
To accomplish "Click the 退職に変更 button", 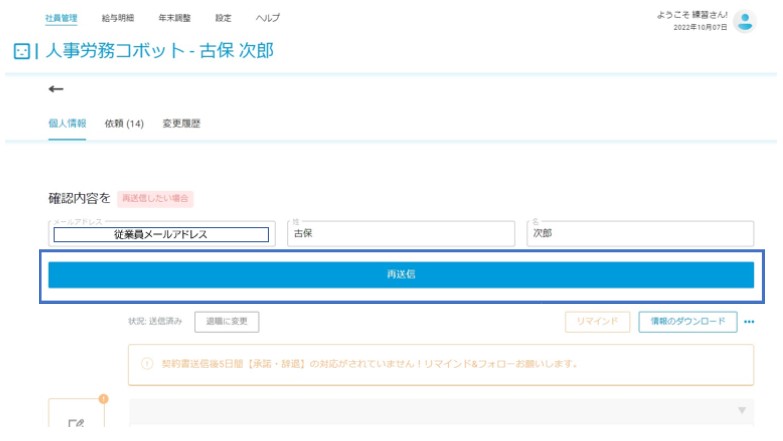I will point(227,322).
